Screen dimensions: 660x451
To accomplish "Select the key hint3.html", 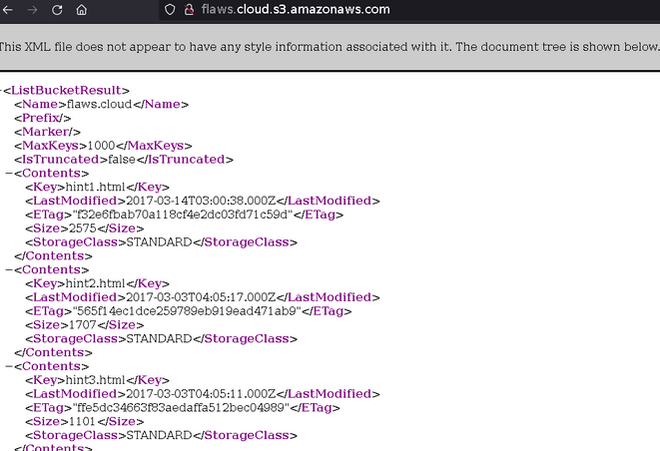I will pos(96,380).
